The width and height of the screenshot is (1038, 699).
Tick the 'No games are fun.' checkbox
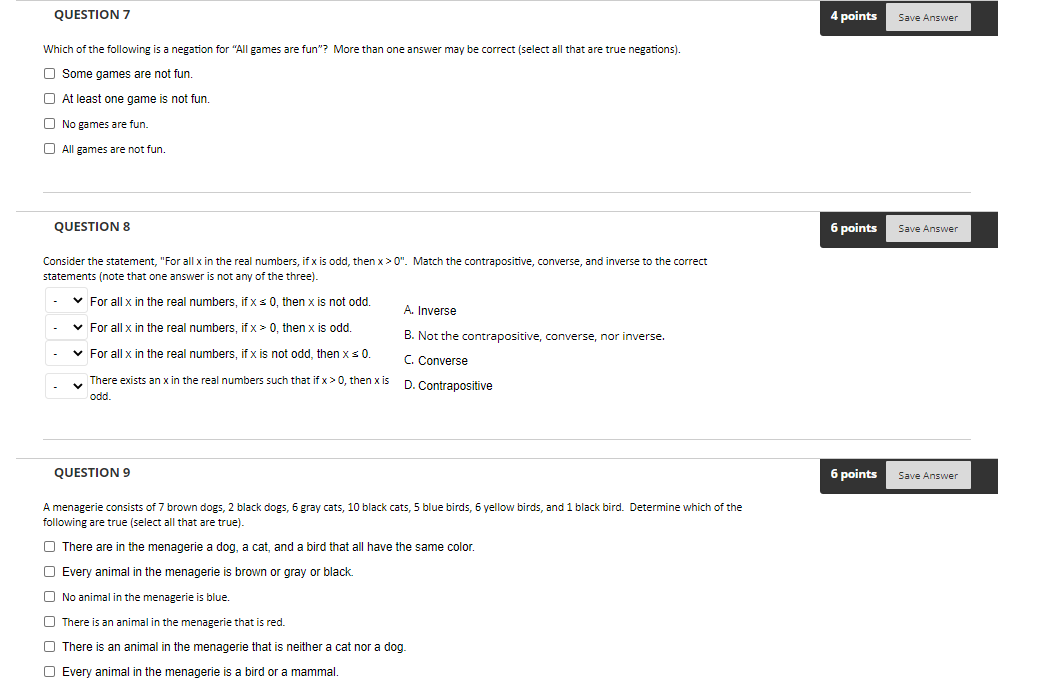tap(50, 124)
